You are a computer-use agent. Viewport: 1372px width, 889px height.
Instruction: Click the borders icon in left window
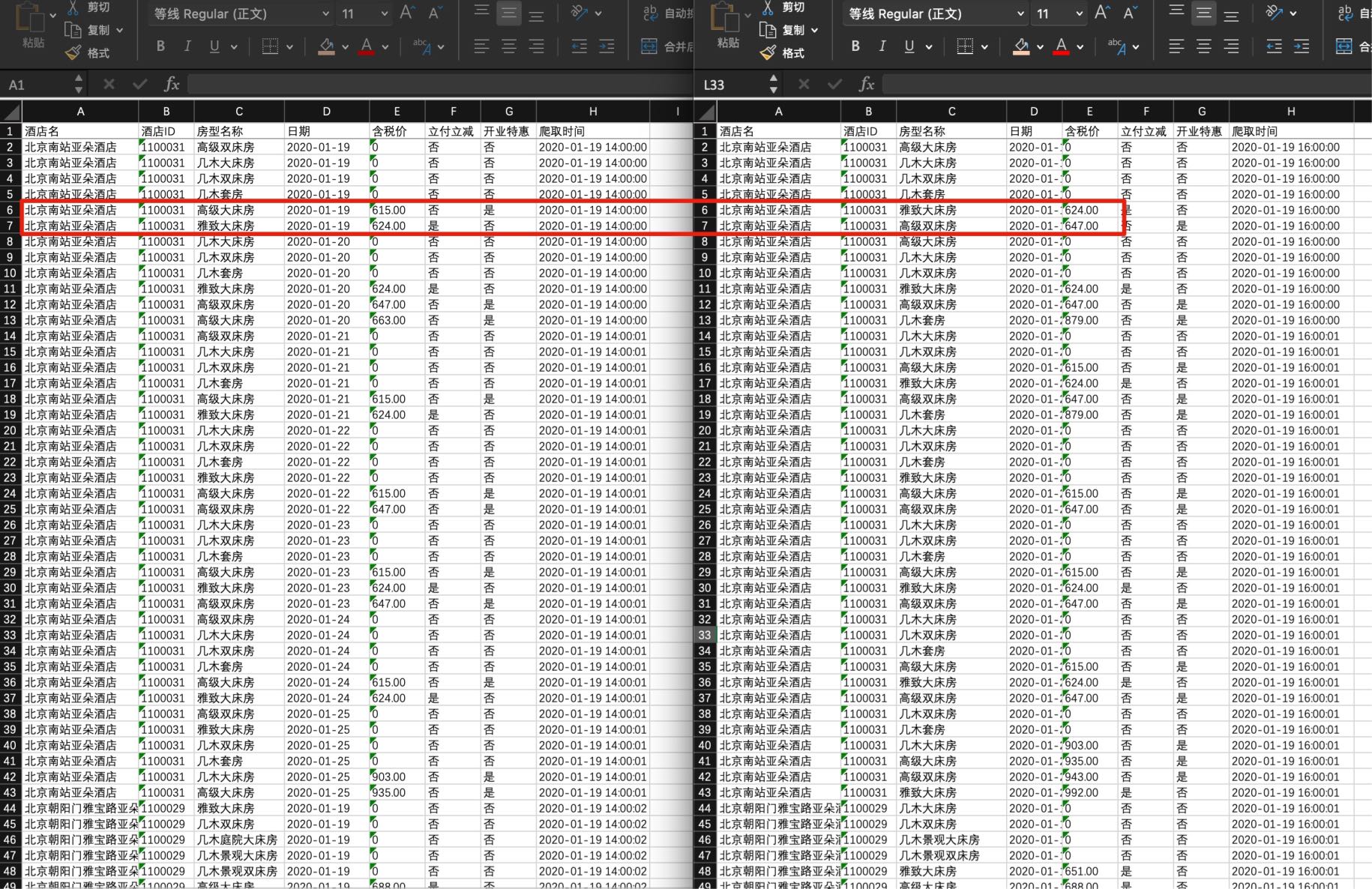(x=270, y=46)
